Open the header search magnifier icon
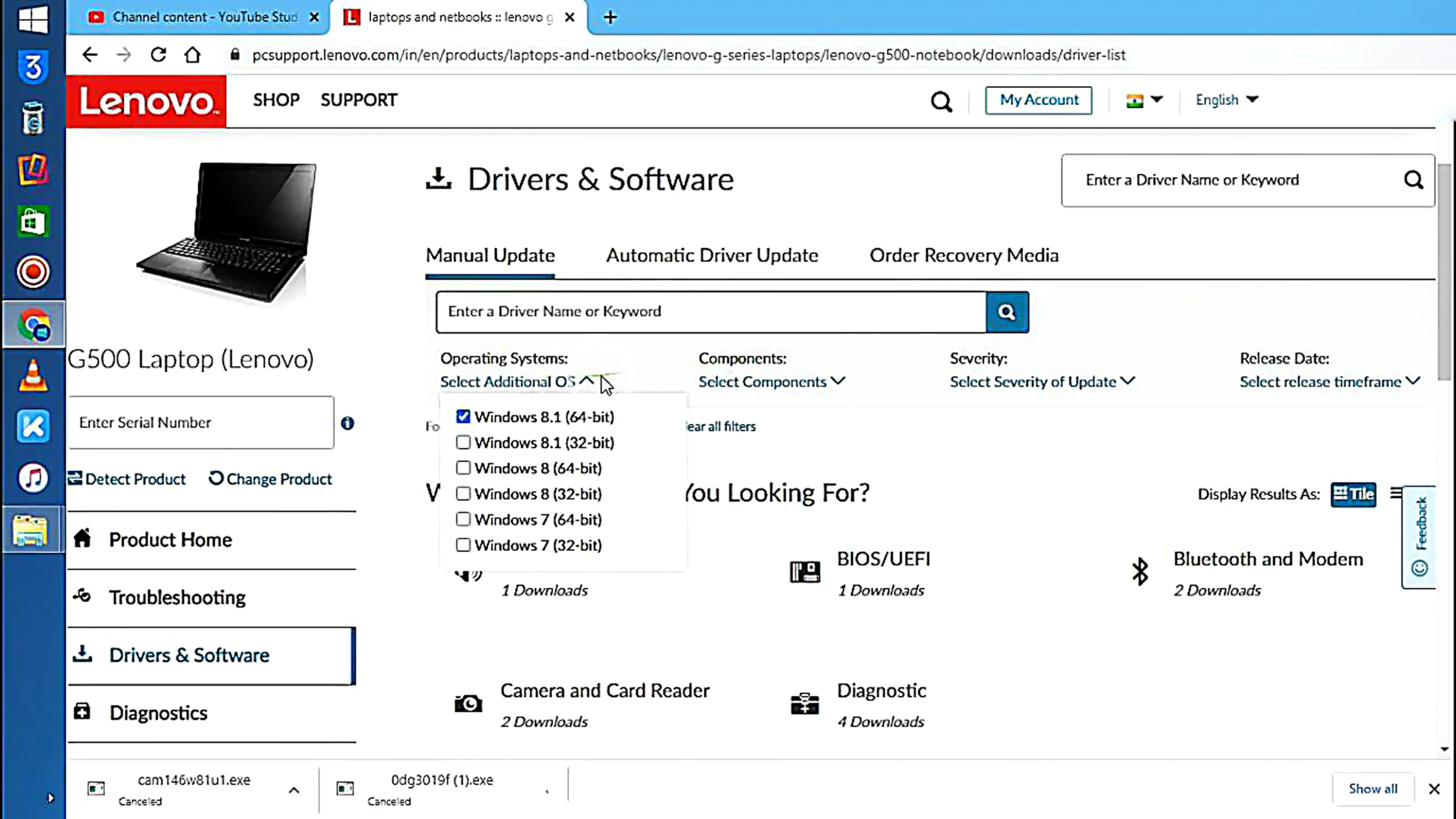1456x819 pixels. tap(941, 101)
